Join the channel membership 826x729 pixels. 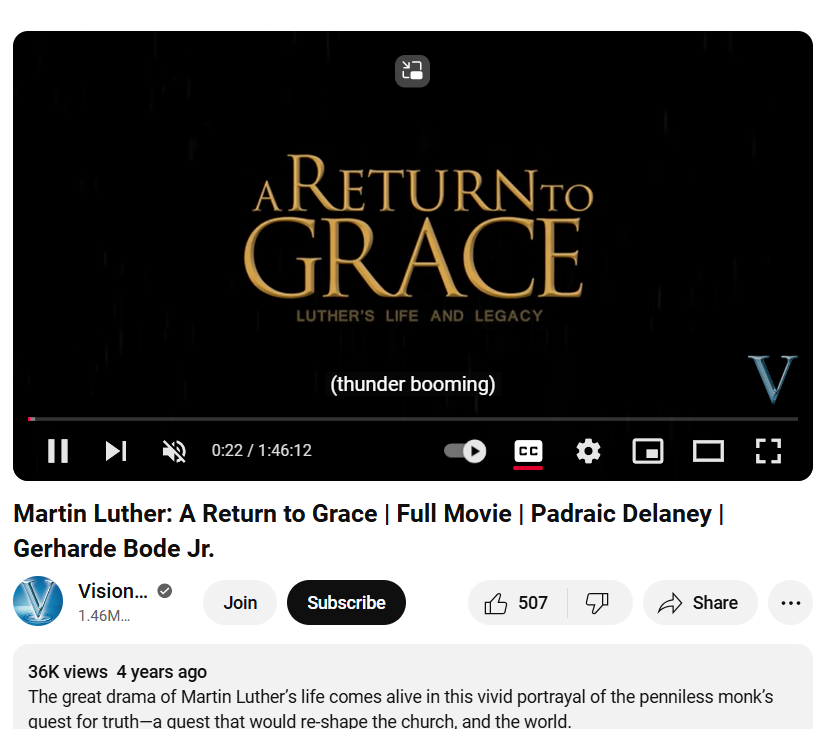point(240,603)
